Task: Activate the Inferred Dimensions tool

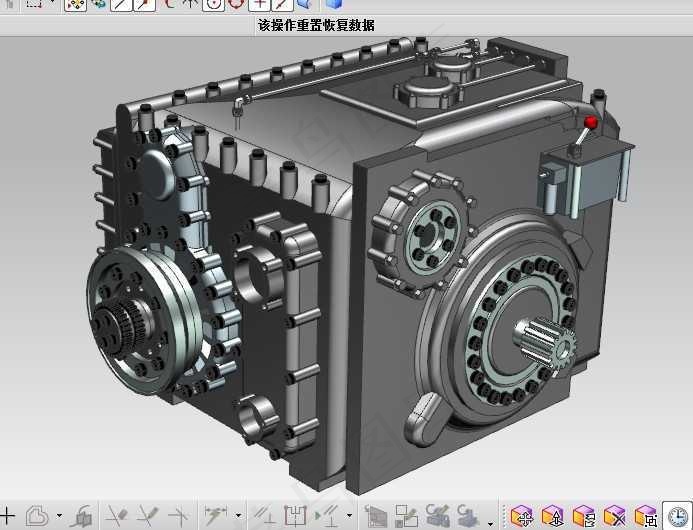Action: pyautogui.click(x=216, y=515)
